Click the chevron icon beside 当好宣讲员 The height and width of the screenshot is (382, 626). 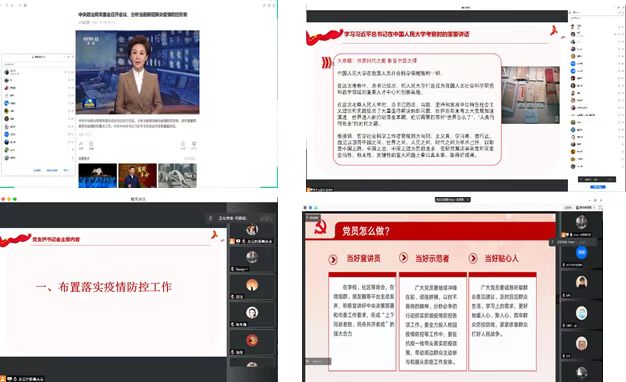(x=333, y=259)
